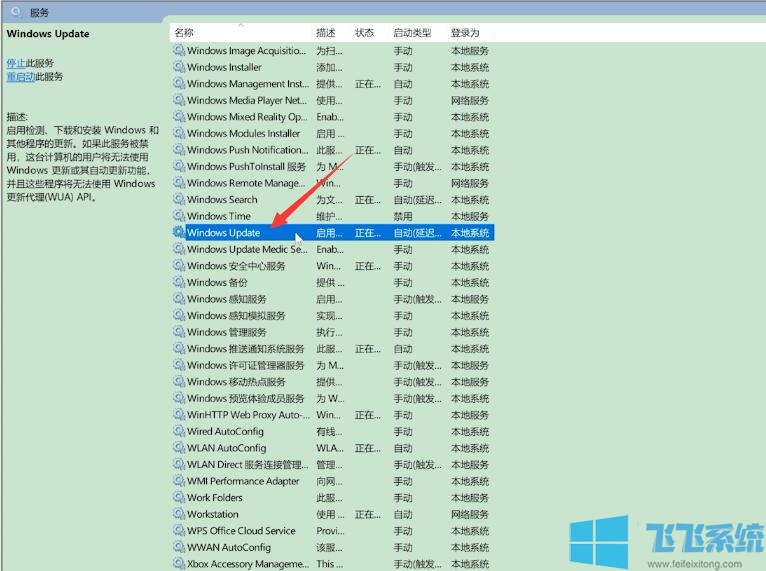Click the gear icon of Windows Modules Installer
The width and height of the screenshot is (766, 571).
point(179,133)
